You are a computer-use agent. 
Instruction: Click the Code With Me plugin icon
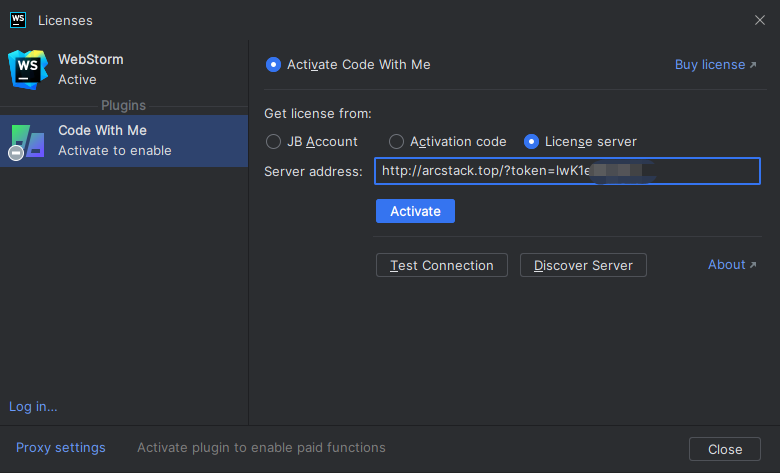coord(27,142)
